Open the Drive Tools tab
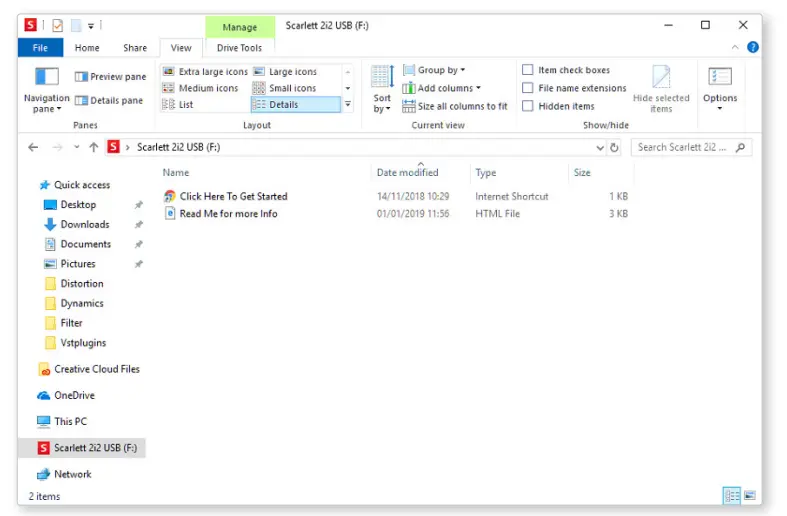Viewport: 787px width, 516px height. [x=239, y=48]
